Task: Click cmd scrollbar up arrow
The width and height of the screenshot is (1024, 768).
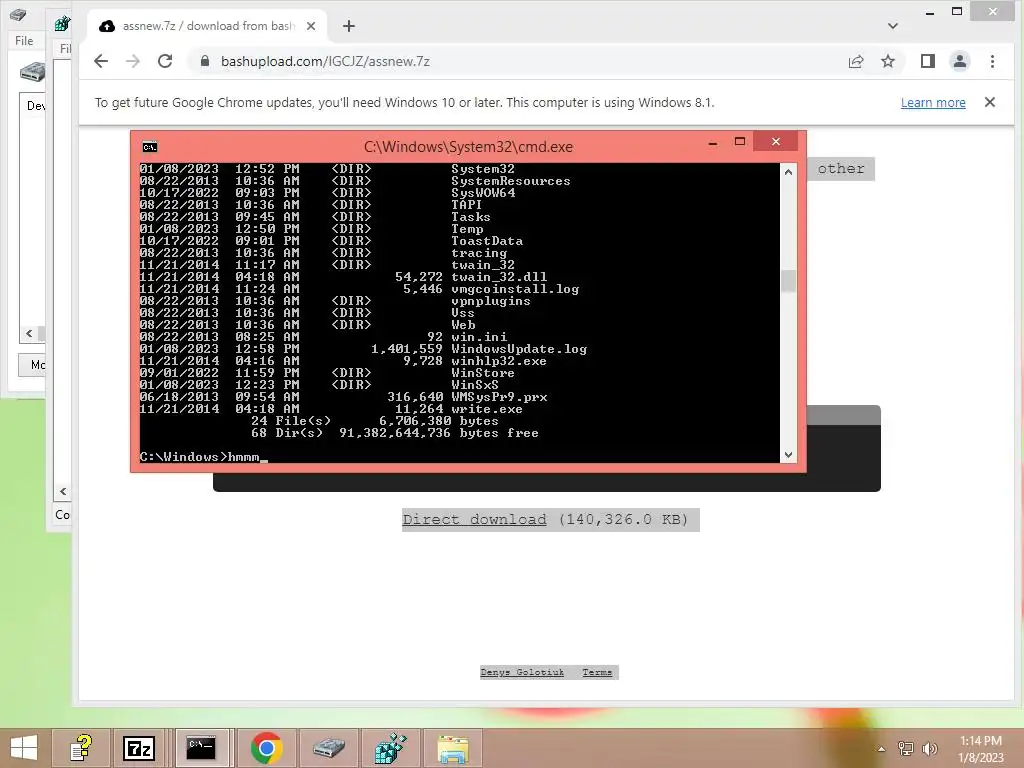Action: [788, 172]
